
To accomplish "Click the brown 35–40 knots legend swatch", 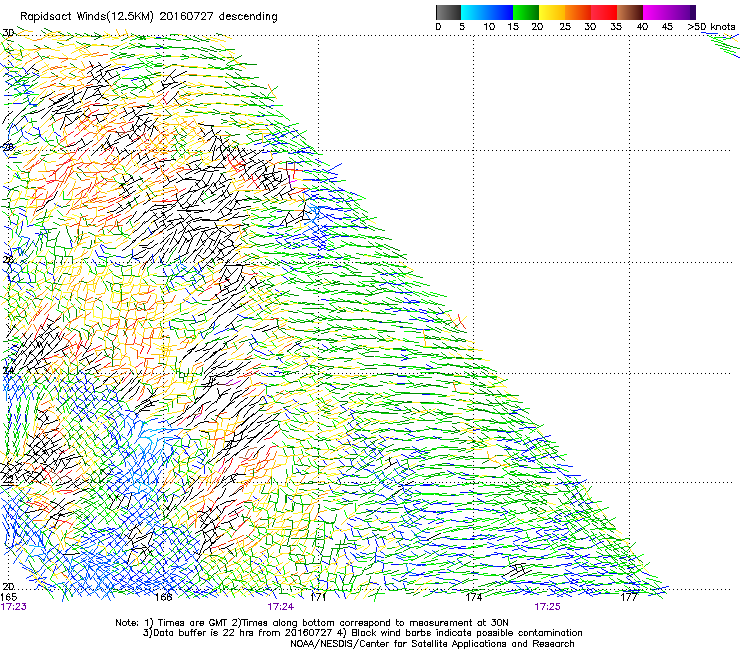I will click(x=630, y=12).
